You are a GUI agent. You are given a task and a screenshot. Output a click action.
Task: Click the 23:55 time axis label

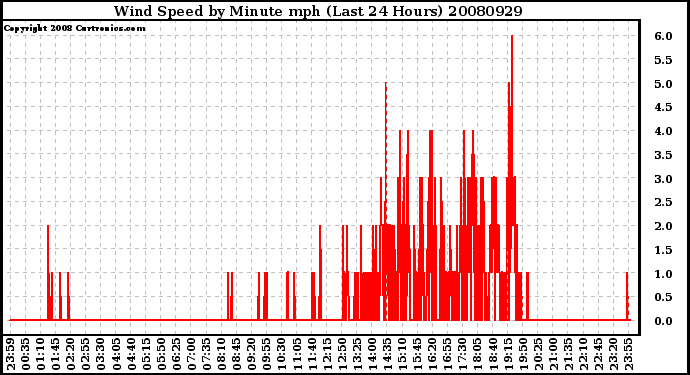click(628, 354)
